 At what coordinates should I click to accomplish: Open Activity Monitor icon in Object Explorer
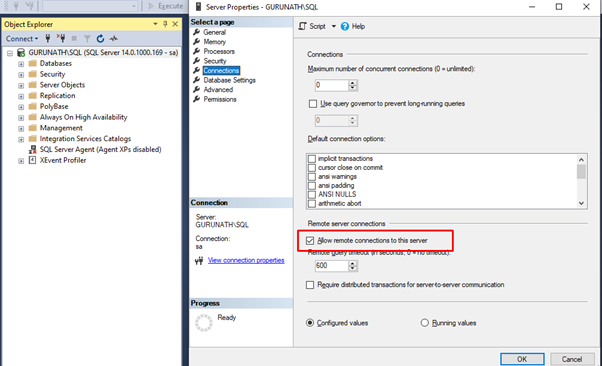pyautogui.click(x=114, y=38)
